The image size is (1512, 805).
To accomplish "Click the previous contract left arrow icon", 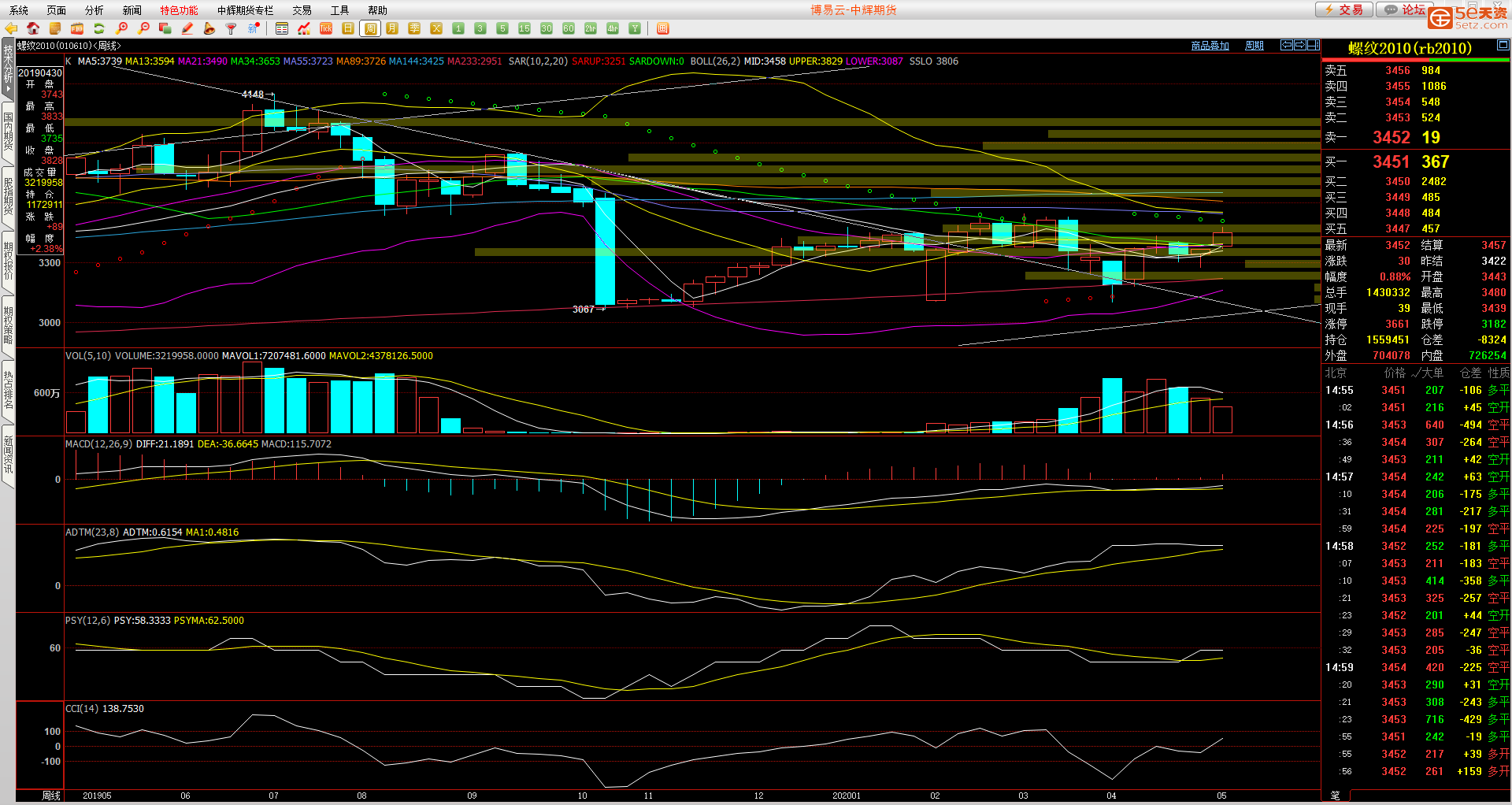I will pyautogui.click(x=1287, y=45).
